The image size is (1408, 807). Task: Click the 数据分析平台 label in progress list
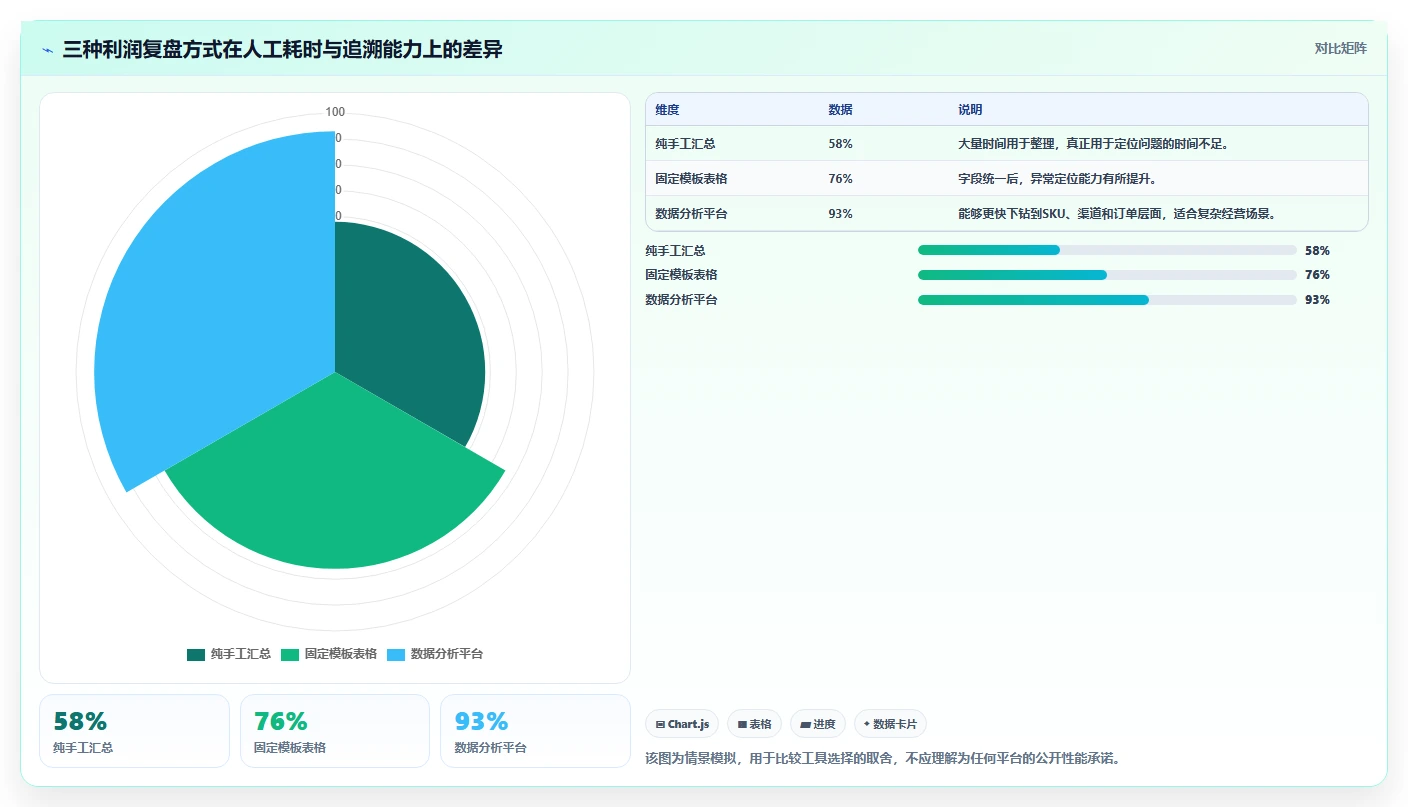[681, 300]
